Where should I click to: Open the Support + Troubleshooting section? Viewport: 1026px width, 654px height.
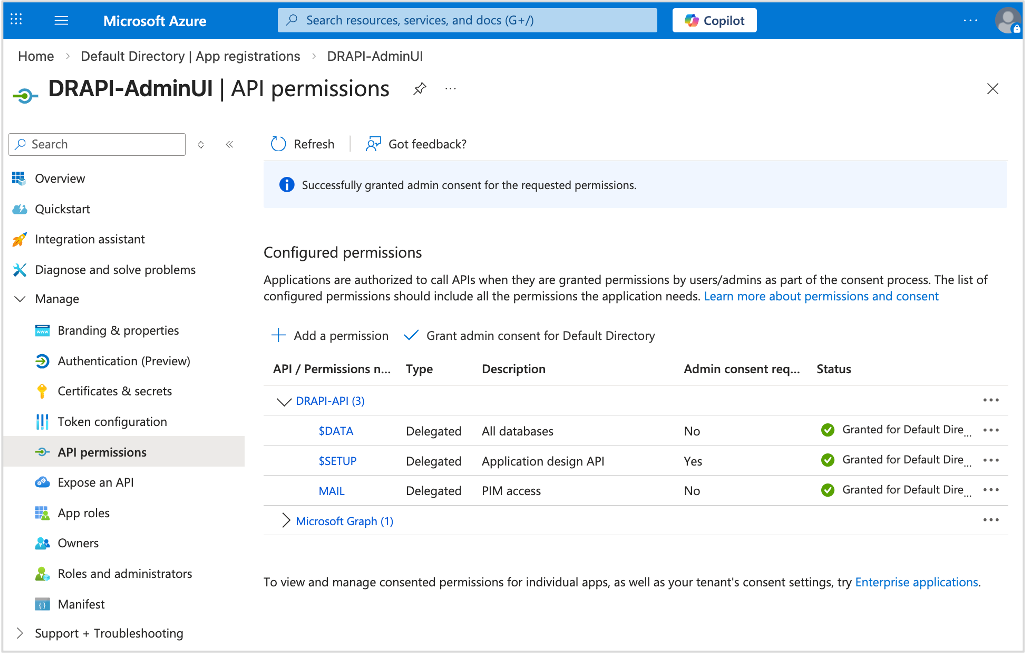(x=100, y=633)
